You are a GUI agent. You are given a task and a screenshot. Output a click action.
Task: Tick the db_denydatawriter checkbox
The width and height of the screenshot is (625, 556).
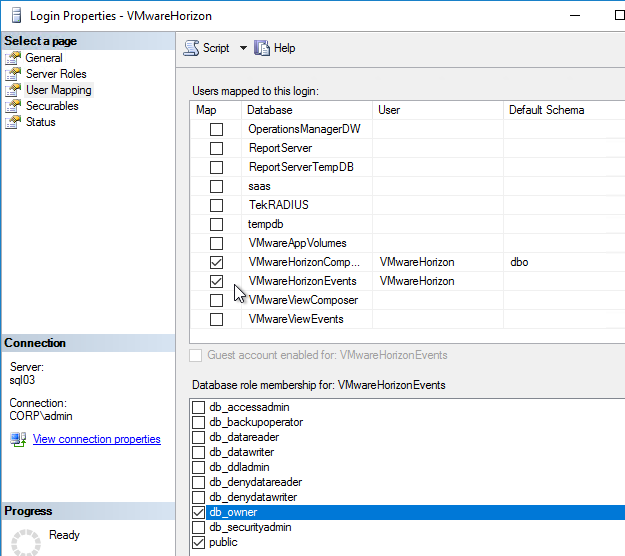[199, 497]
